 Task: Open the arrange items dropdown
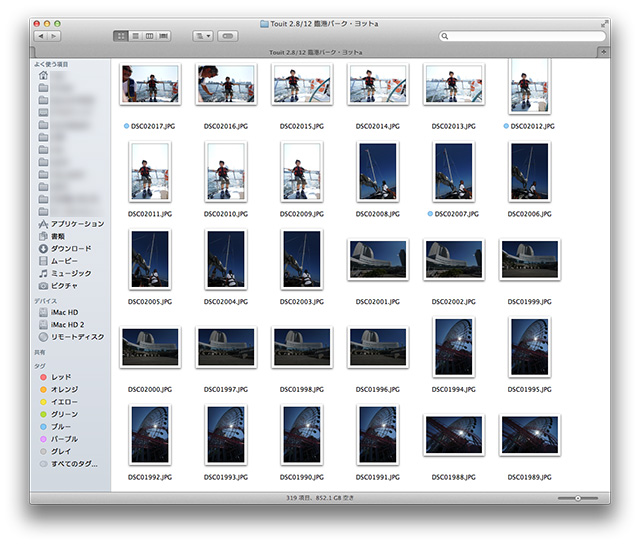click(x=203, y=36)
